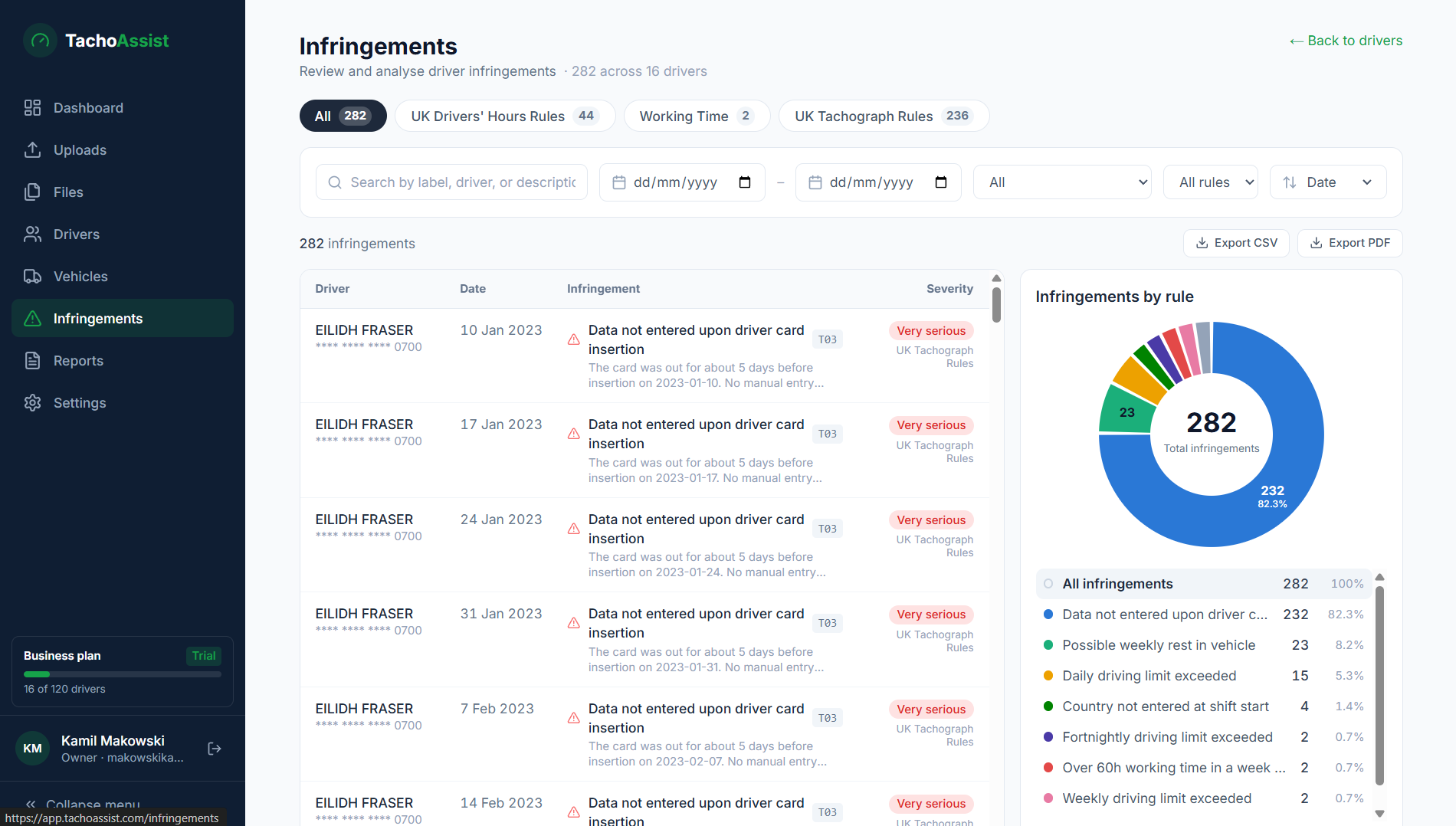Click the blue 232 donut chart segment

point(1273,495)
